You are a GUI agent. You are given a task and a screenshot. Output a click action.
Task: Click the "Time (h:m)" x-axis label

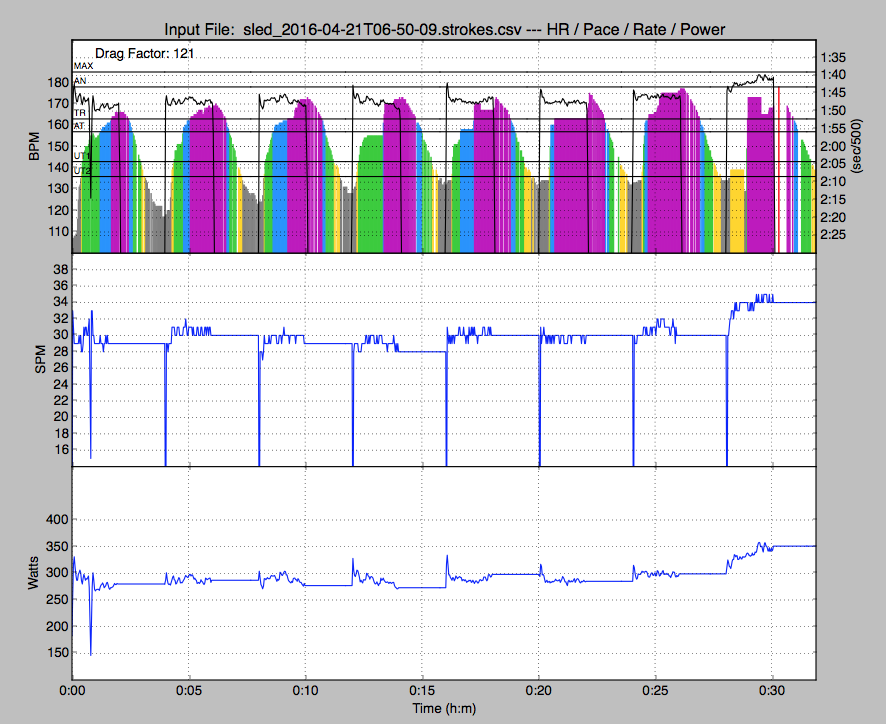[444, 709]
